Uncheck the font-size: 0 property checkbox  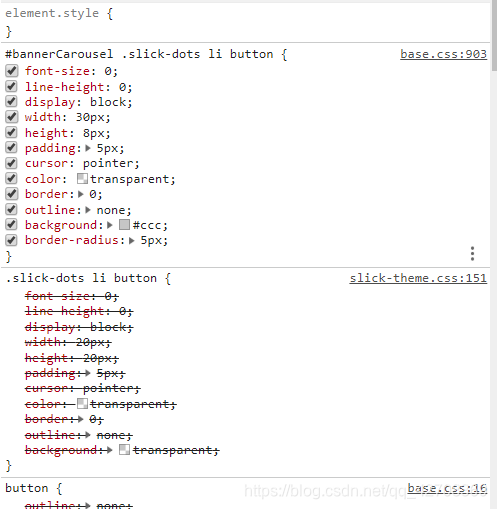[11, 71]
